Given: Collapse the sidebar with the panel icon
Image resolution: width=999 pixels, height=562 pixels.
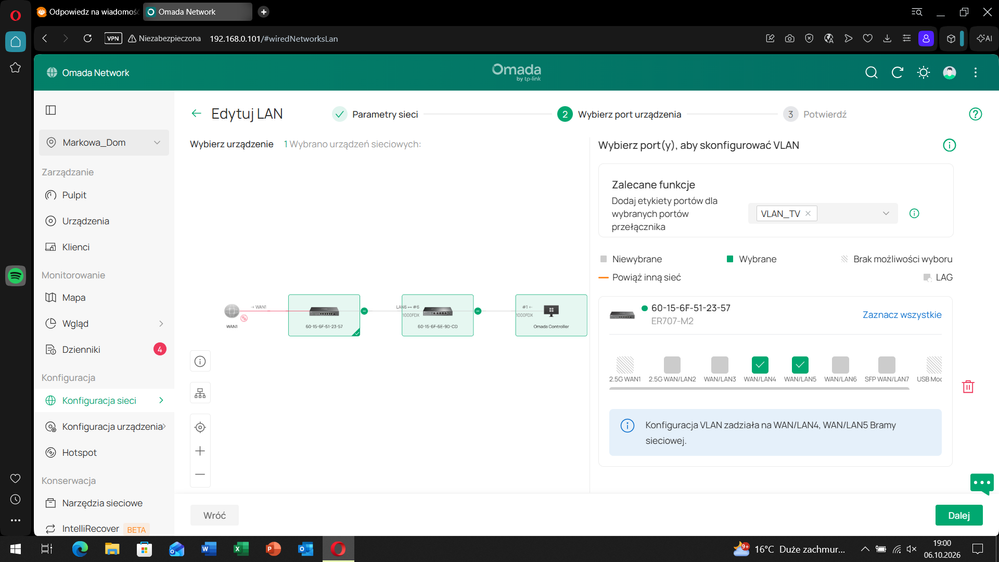Looking at the screenshot, I should 51,110.
